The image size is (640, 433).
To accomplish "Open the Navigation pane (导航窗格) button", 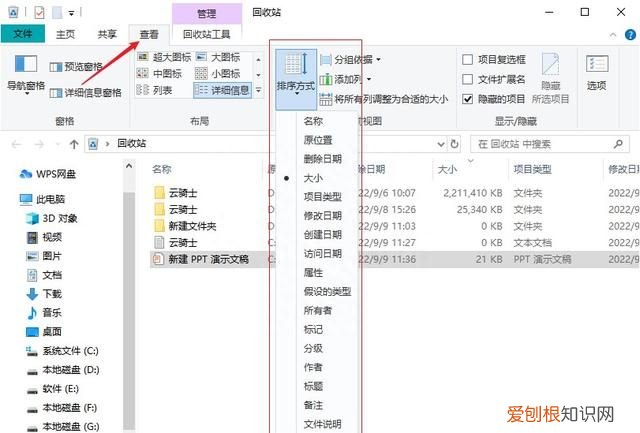I will coord(26,74).
